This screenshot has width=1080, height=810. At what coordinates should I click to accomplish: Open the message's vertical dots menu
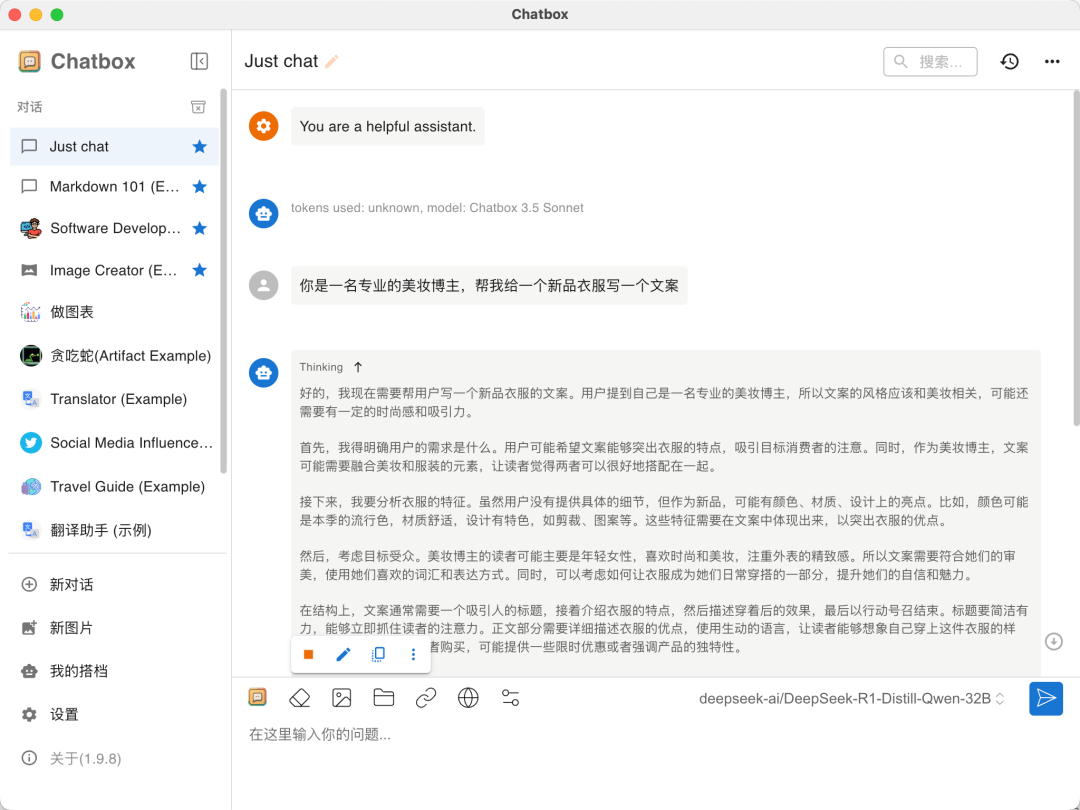[x=413, y=654]
